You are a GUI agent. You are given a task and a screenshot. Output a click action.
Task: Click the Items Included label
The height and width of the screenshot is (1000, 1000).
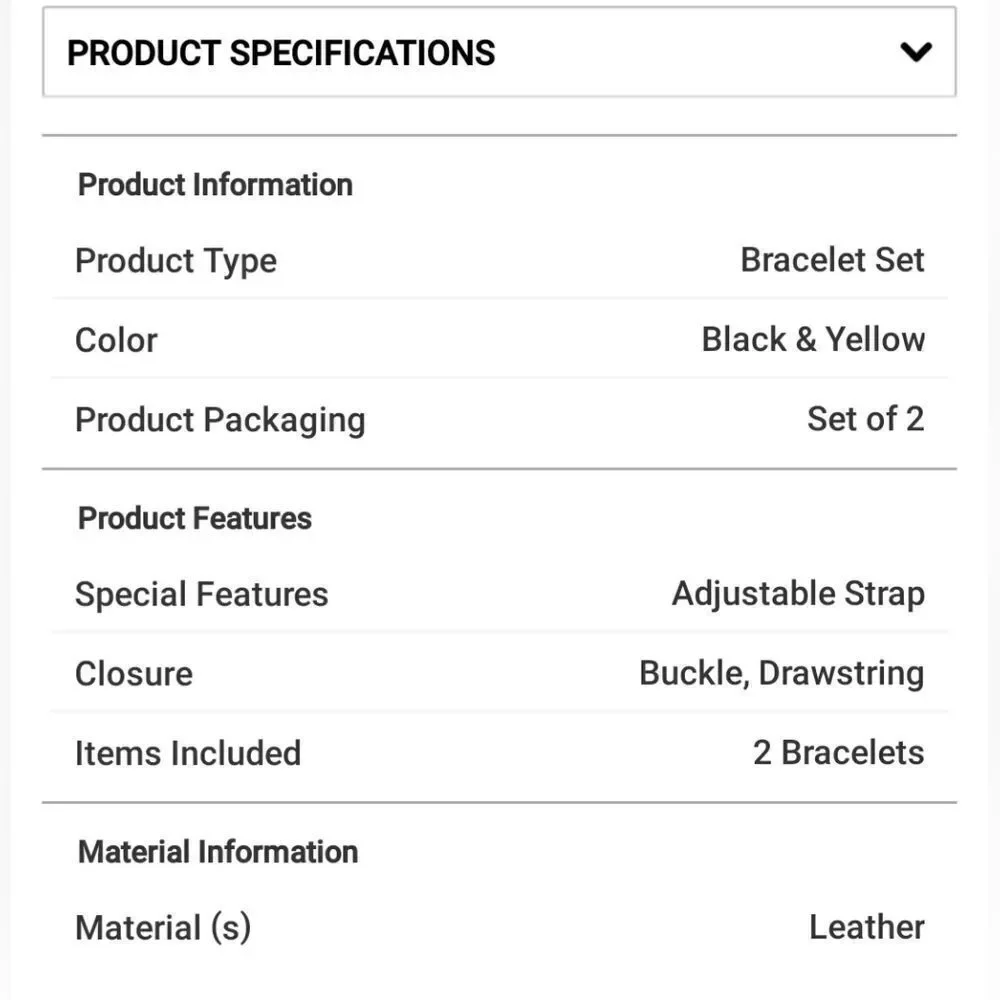(188, 753)
